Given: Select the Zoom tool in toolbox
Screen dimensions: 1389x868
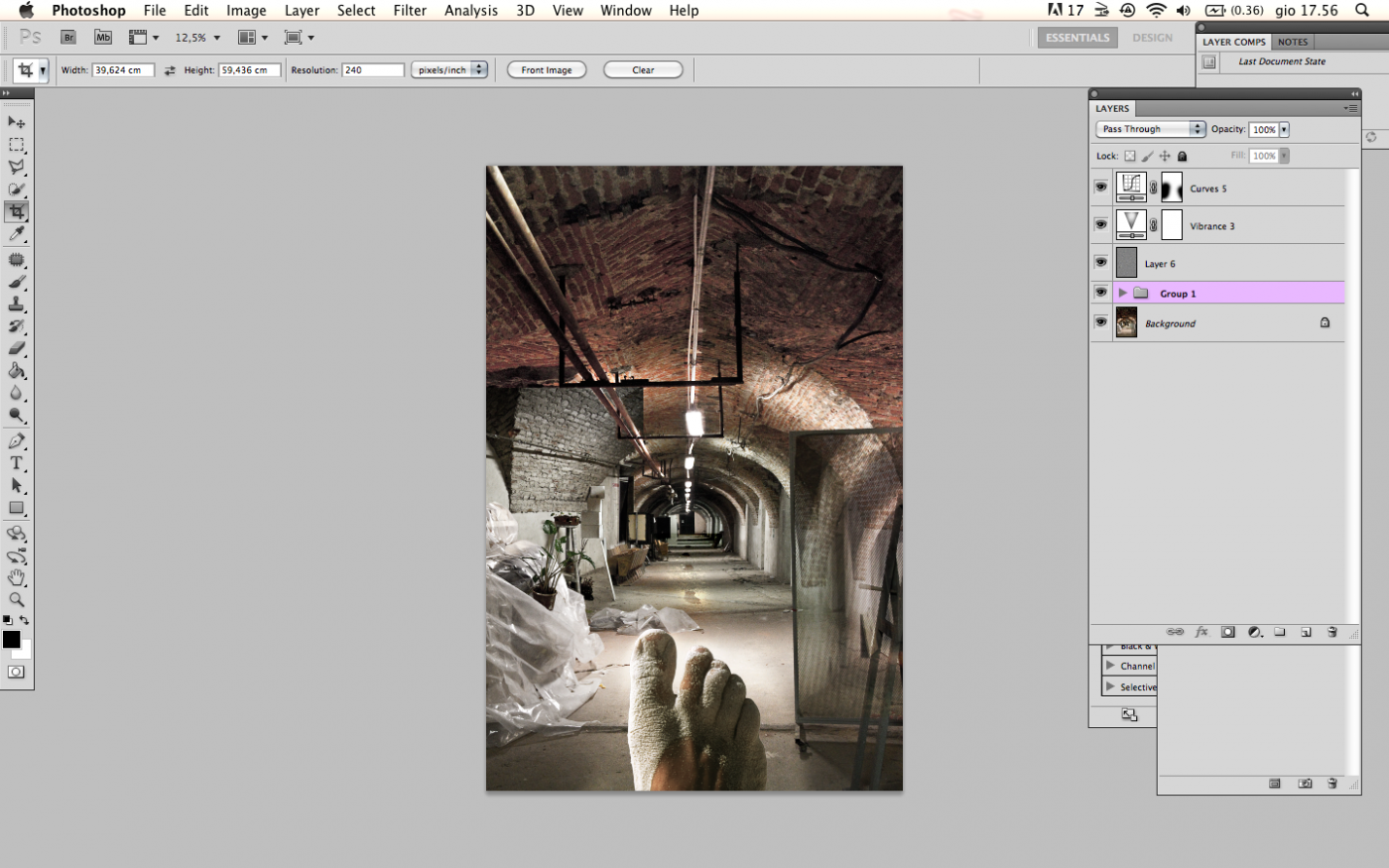Looking at the screenshot, I should (17, 600).
